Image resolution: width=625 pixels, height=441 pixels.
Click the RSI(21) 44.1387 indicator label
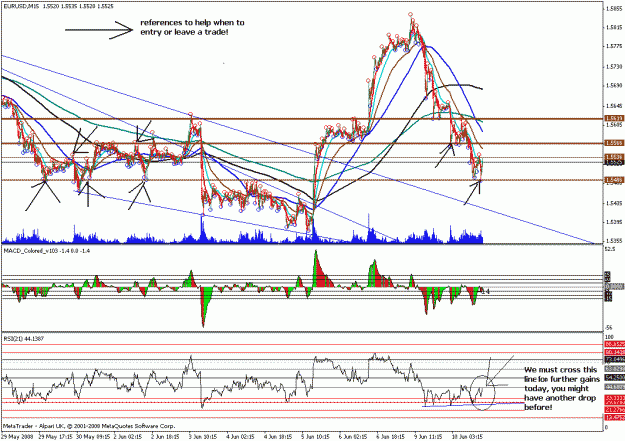tap(24, 339)
